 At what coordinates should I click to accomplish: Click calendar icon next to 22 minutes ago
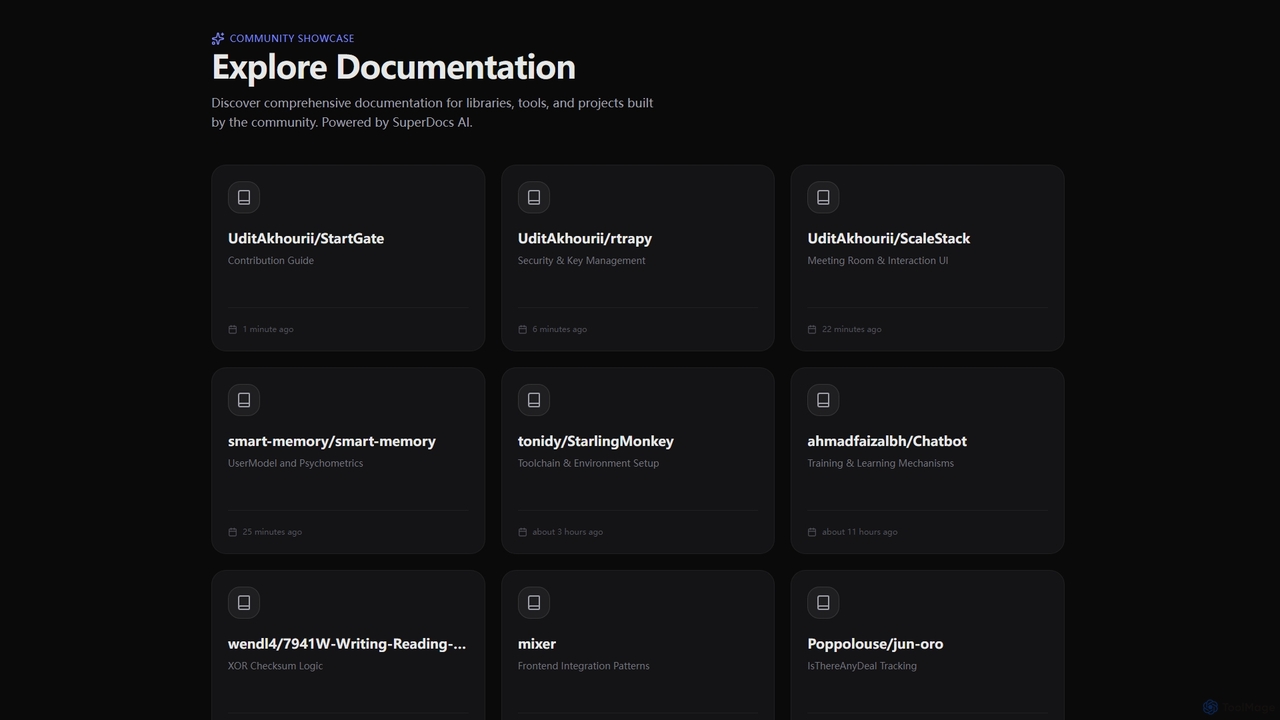812,329
